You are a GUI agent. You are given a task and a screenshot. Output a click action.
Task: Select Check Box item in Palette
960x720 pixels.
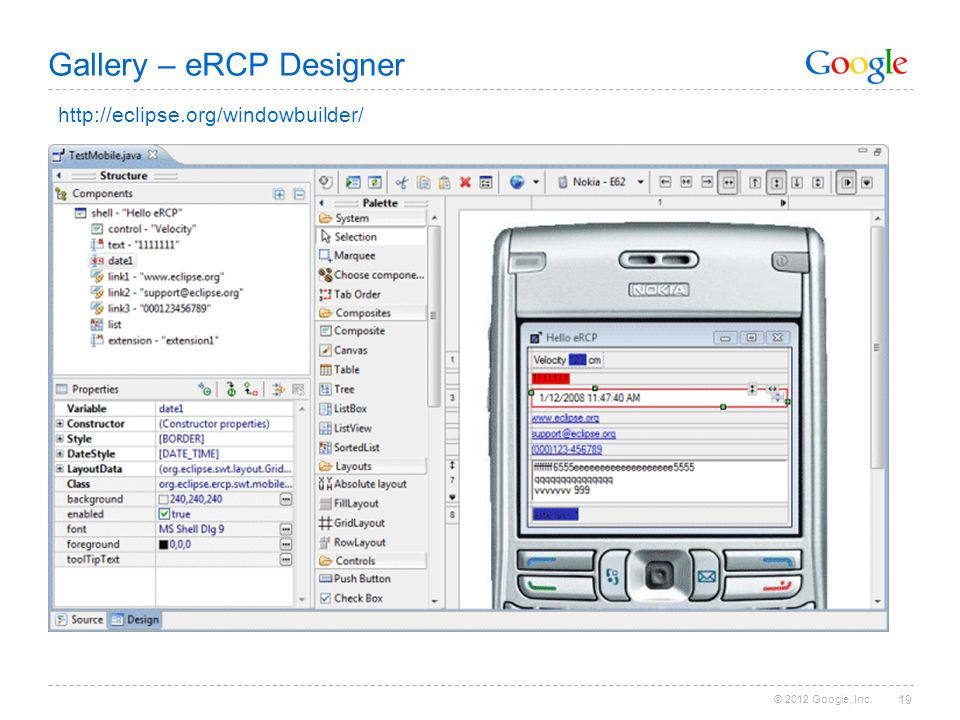pos(351,598)
